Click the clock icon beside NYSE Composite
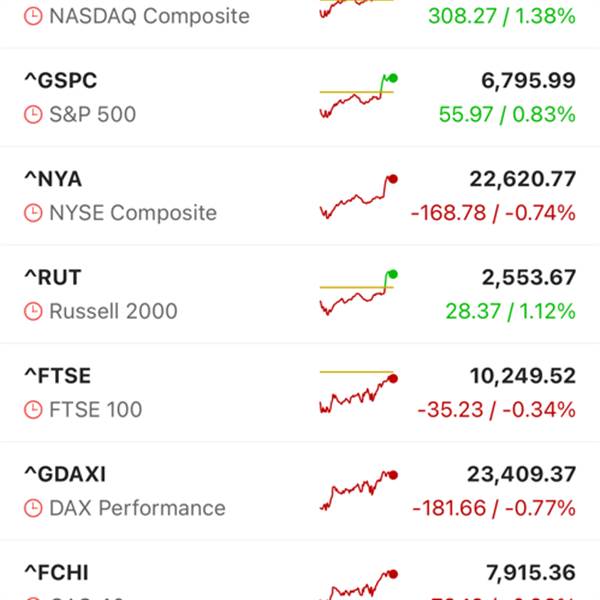 34,213
